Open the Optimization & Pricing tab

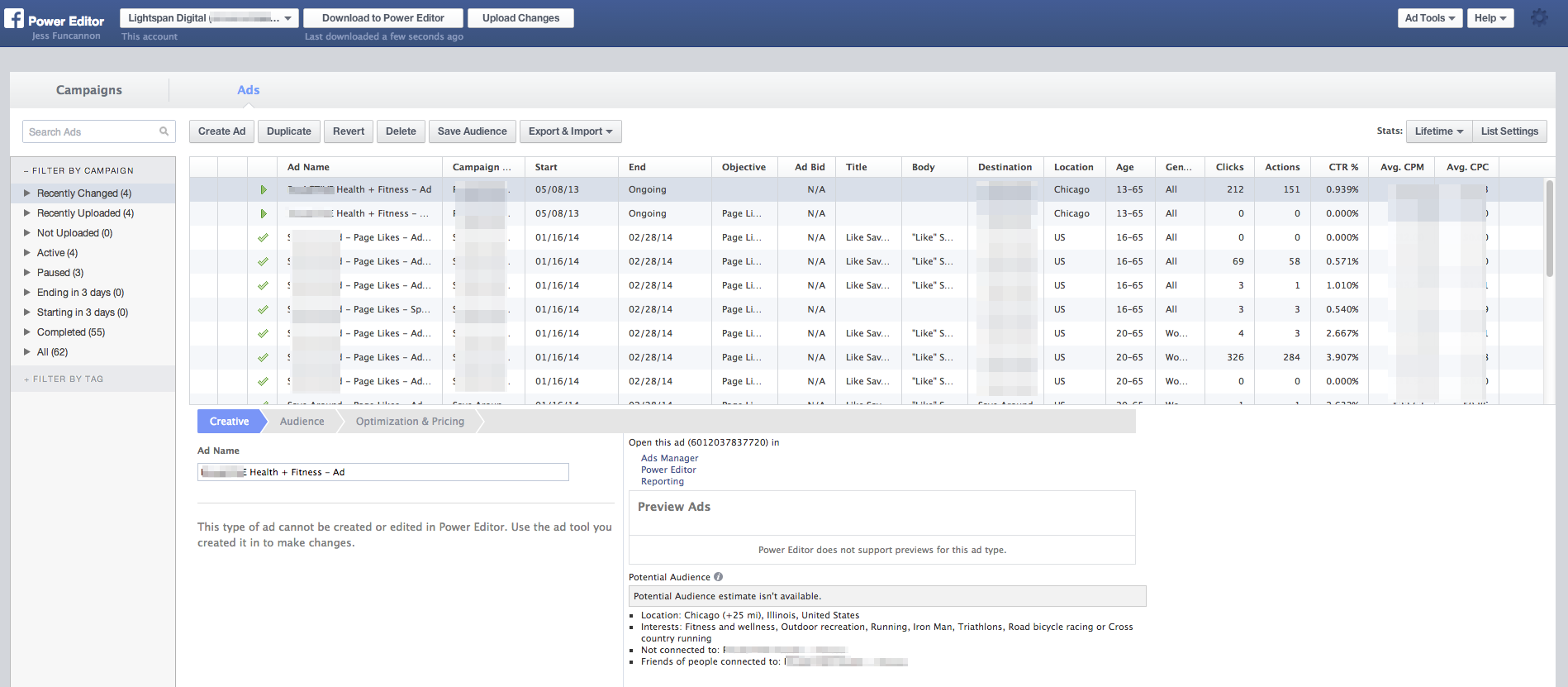pos(410,422)
